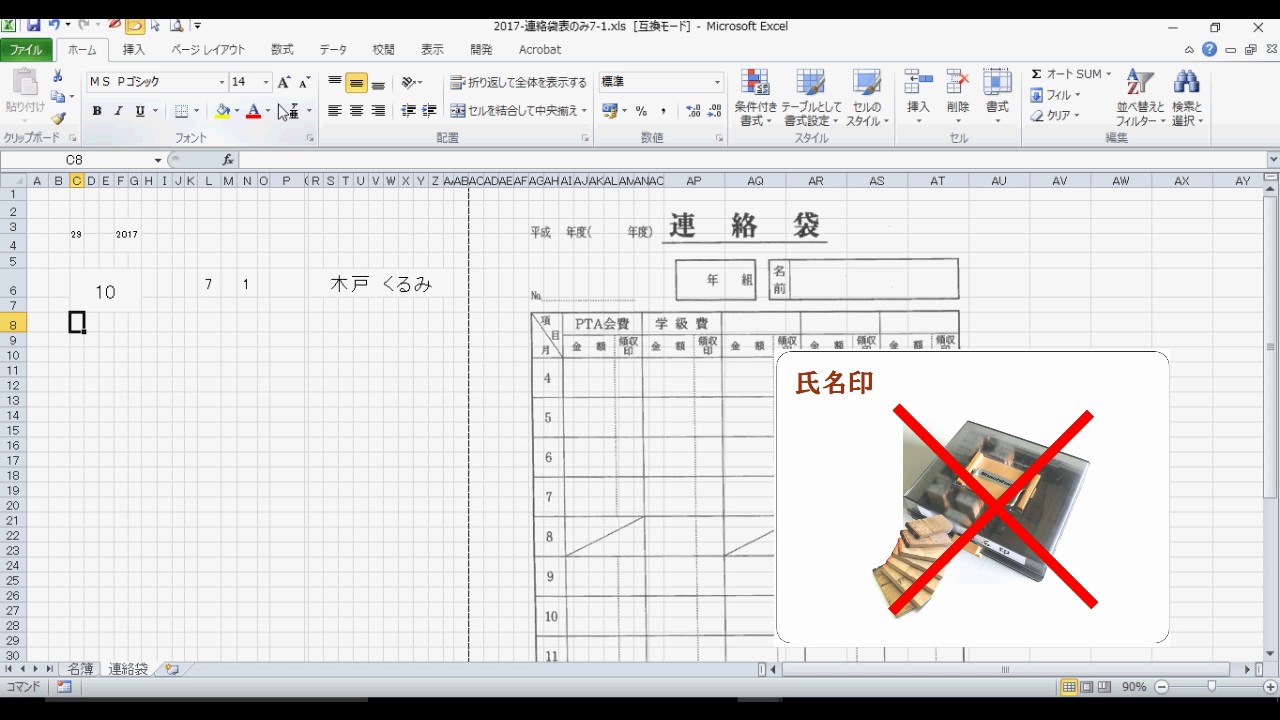Open the 挿入 ribbon tab
This screenshot has height=720, width=1280.
134,49
